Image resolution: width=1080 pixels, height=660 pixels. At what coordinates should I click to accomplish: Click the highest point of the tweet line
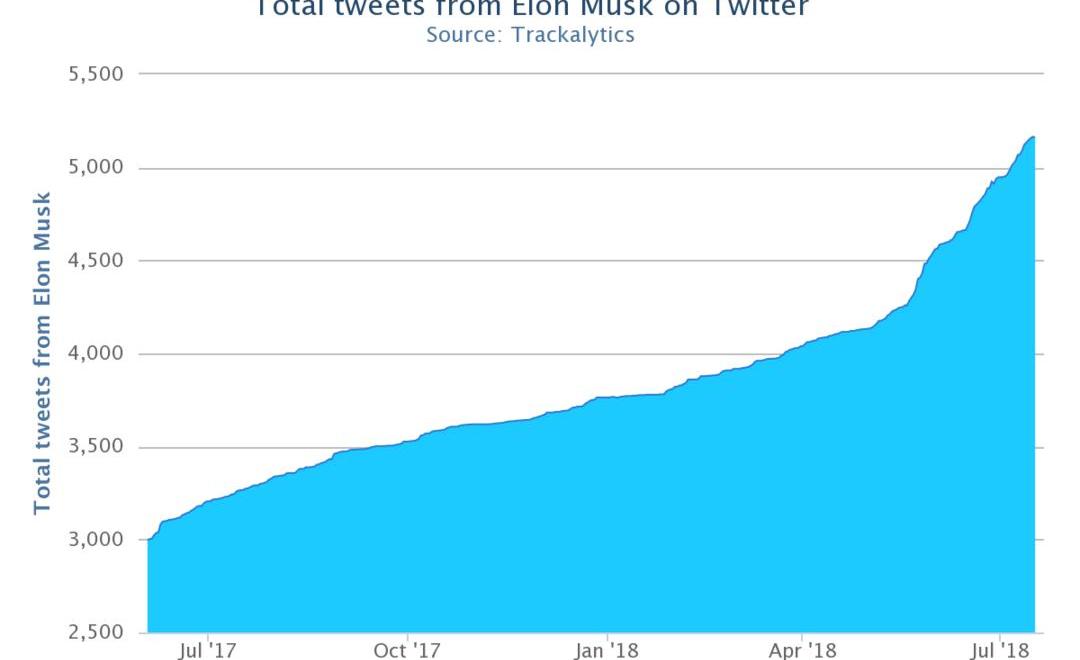[1033, 137]
